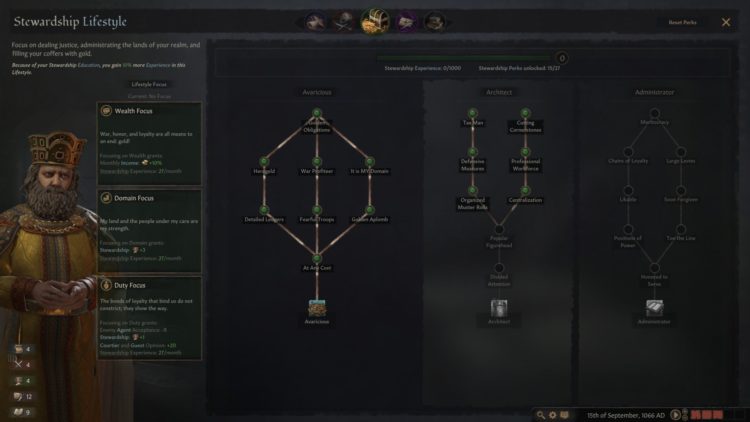Click the Reset Perks button
This screenshot has height=422, width=750.
(x=682, y=22)
